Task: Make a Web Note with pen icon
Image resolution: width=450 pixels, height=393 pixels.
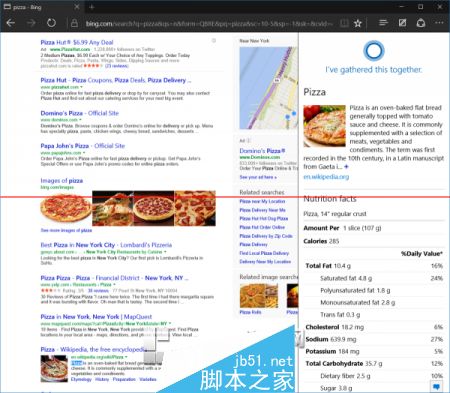Action: point(403,23)
